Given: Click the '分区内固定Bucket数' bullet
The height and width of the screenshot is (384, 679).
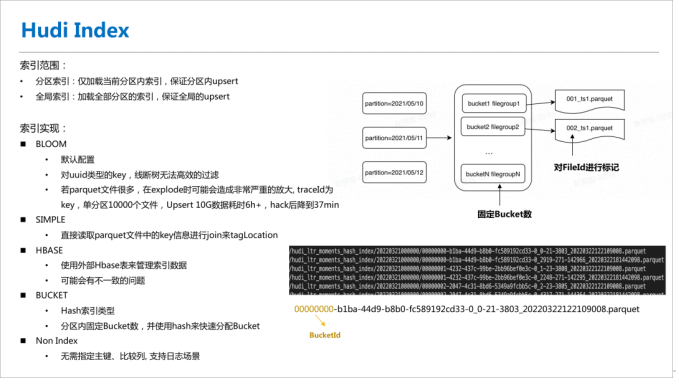Looking at the screenshot, I should coord(160,326).
